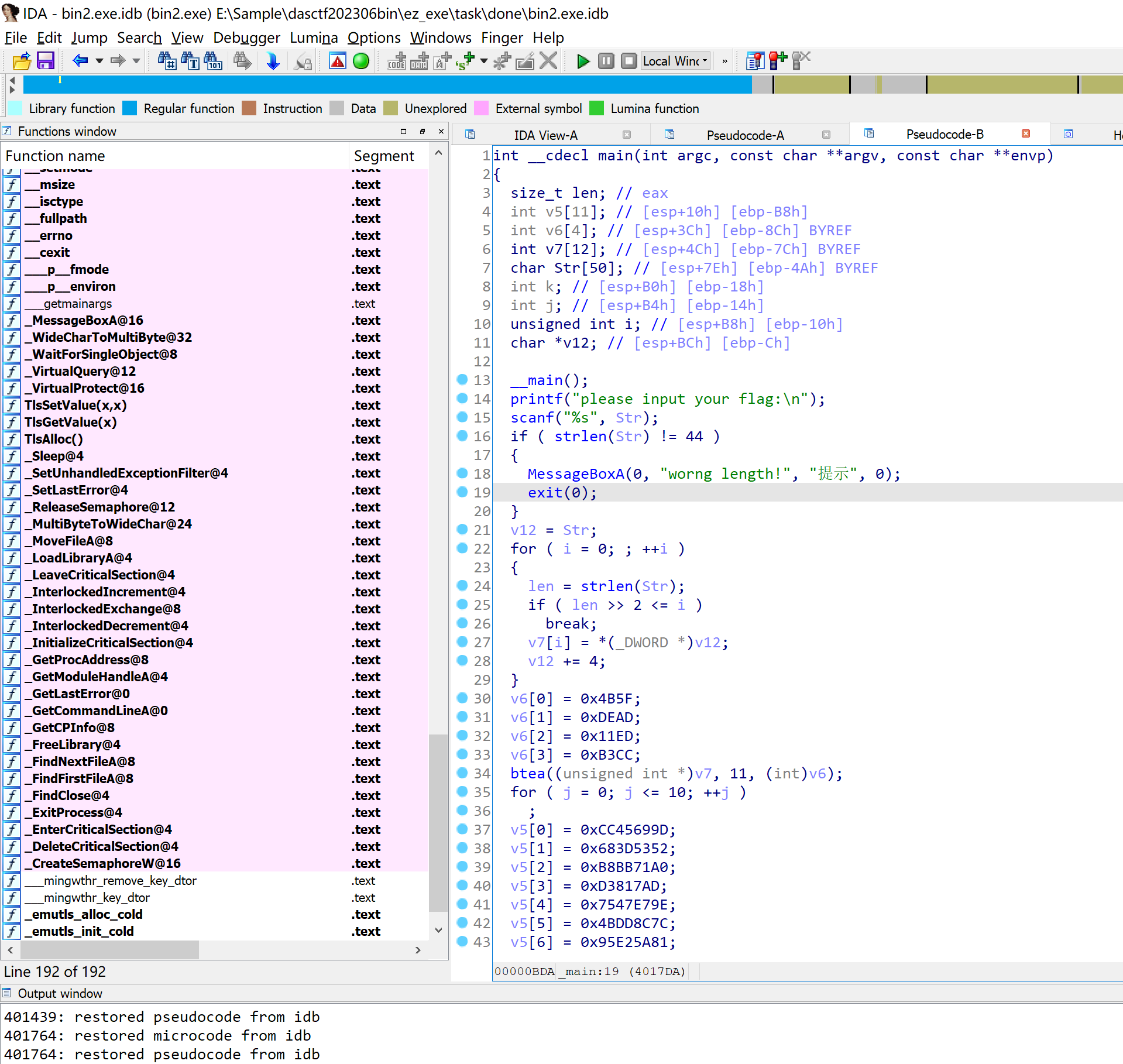Click the page icon on the IDA View-A tab
1123x1064 pixels.
coord(470,135)
